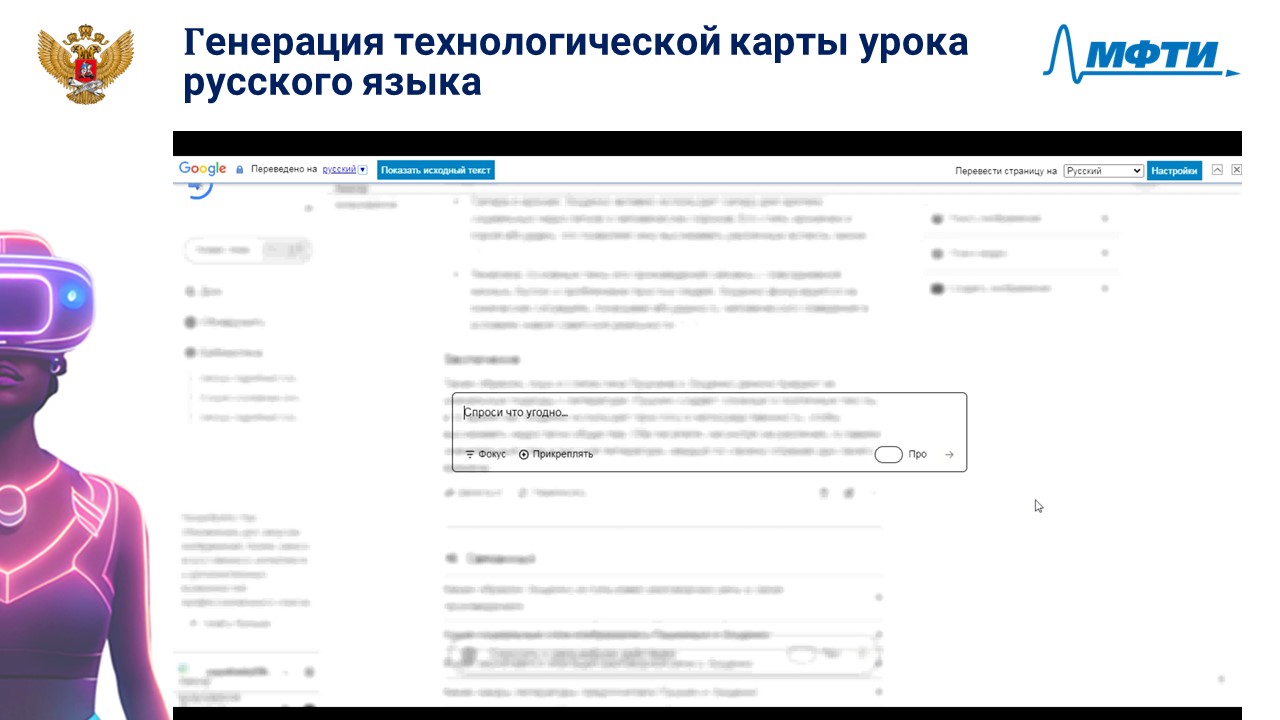Click the lock icon beside Переведено на
1280x720 pixels.
[x=240, y=170]
